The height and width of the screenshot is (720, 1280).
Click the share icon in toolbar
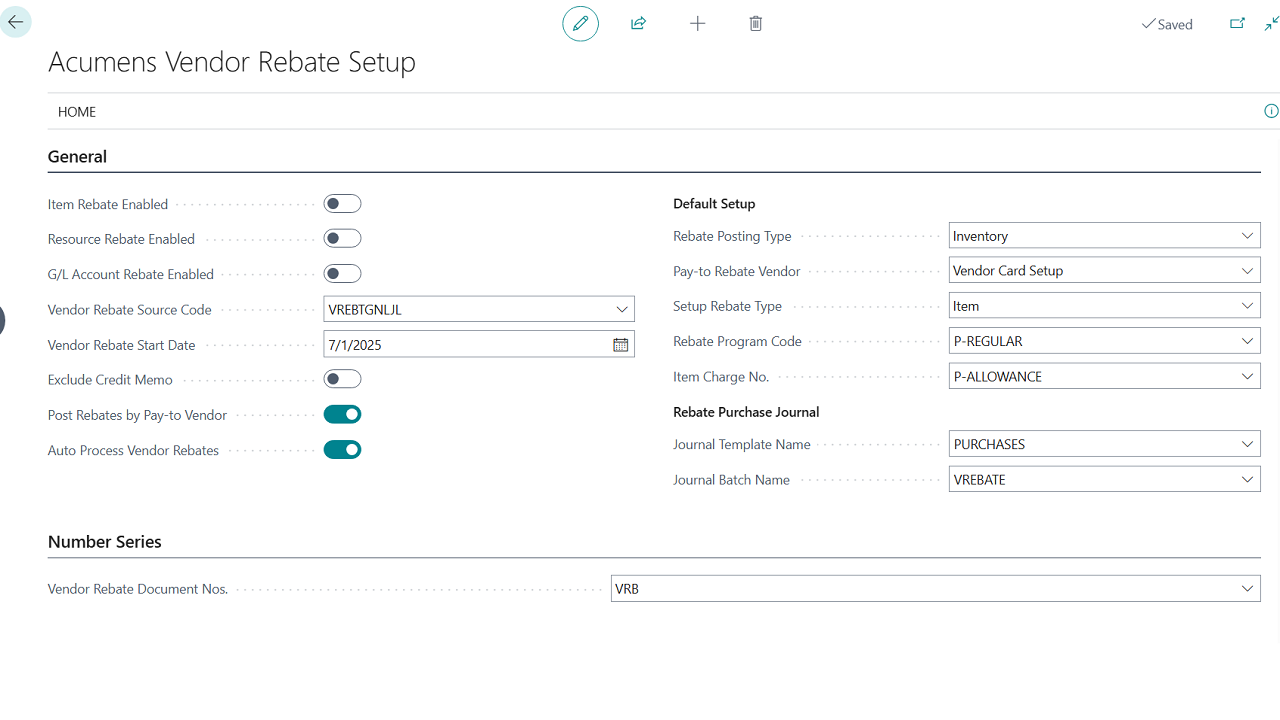tap(638, 23)
